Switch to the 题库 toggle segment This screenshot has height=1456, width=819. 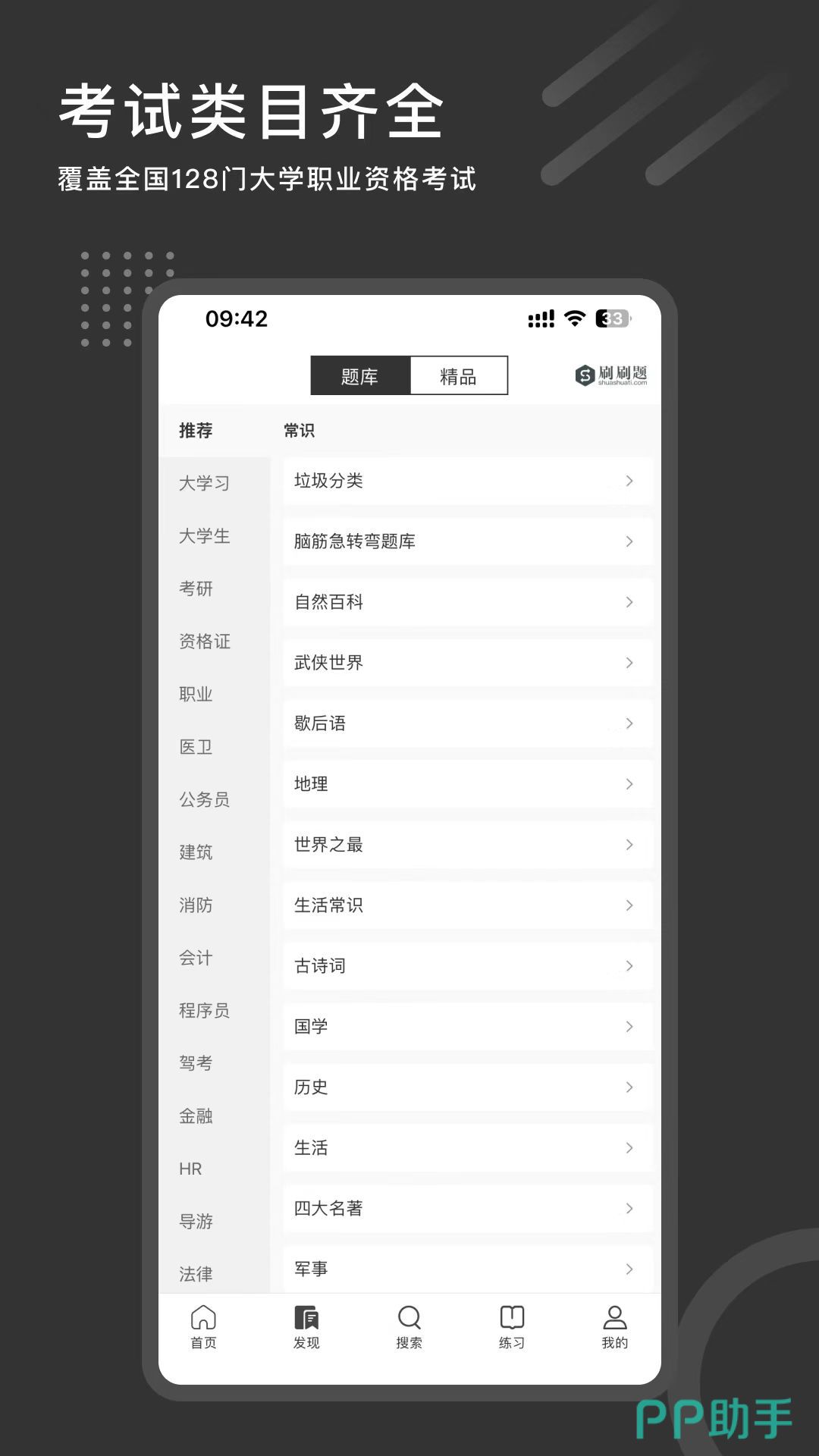tap(360, 376)
